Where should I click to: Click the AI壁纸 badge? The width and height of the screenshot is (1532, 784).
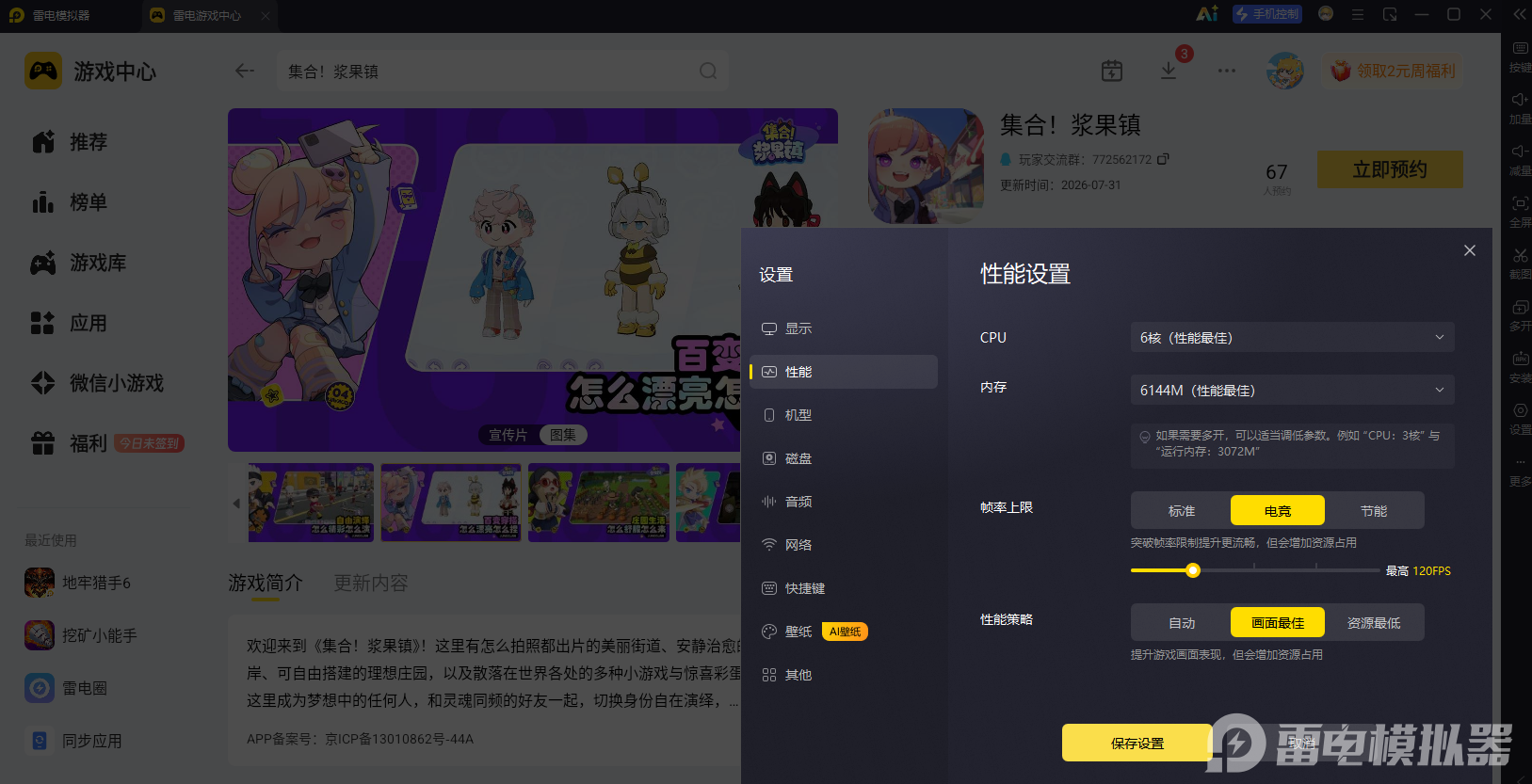(x=845, y=632)
